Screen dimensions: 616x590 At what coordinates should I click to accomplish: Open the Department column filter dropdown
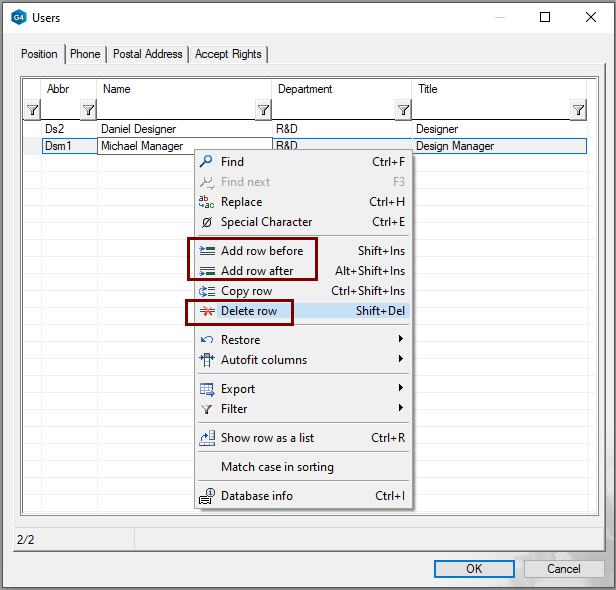coord(403,110)
